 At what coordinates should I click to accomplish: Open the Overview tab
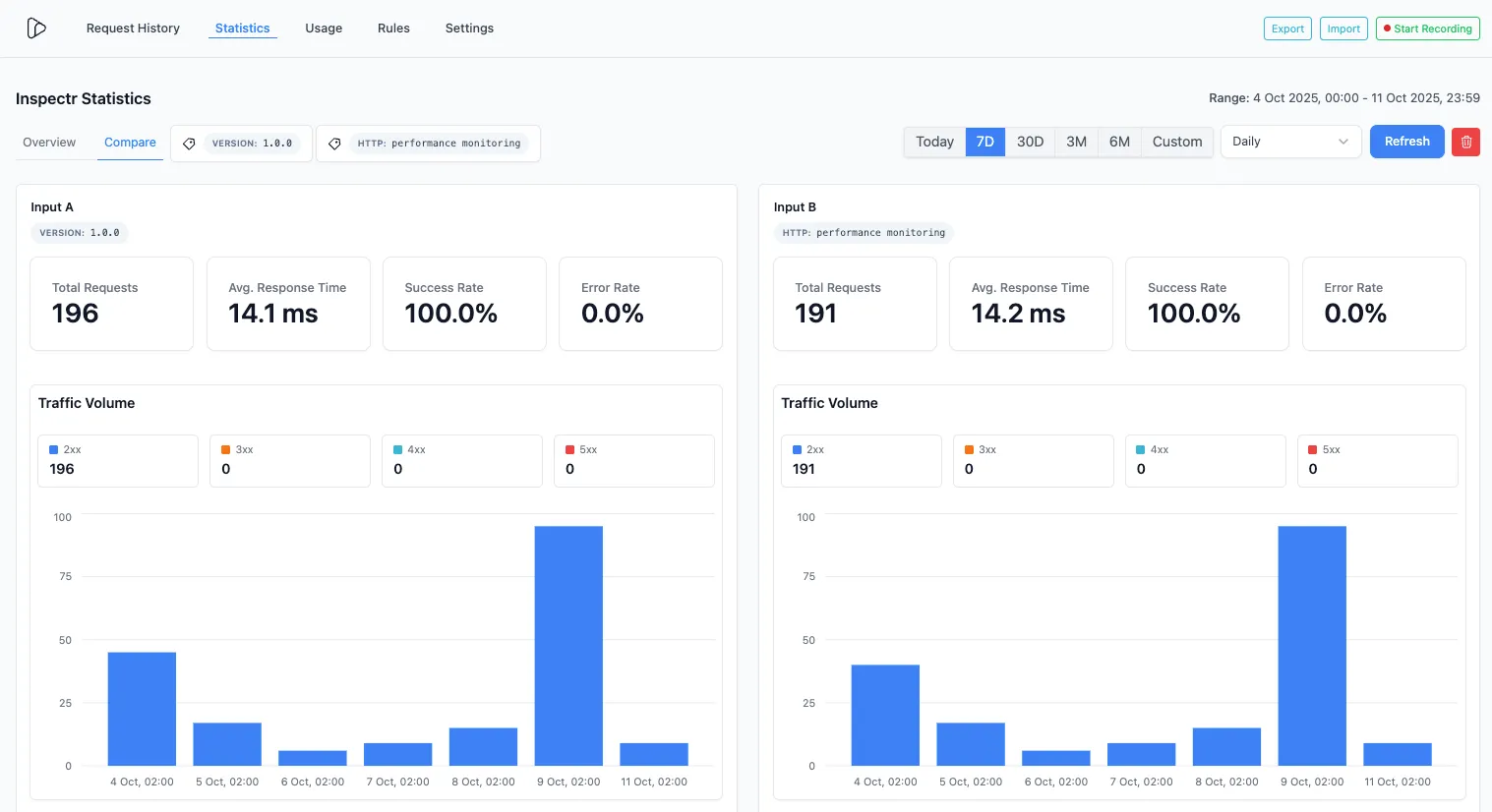pyautogui.click(x=48, y=143)
